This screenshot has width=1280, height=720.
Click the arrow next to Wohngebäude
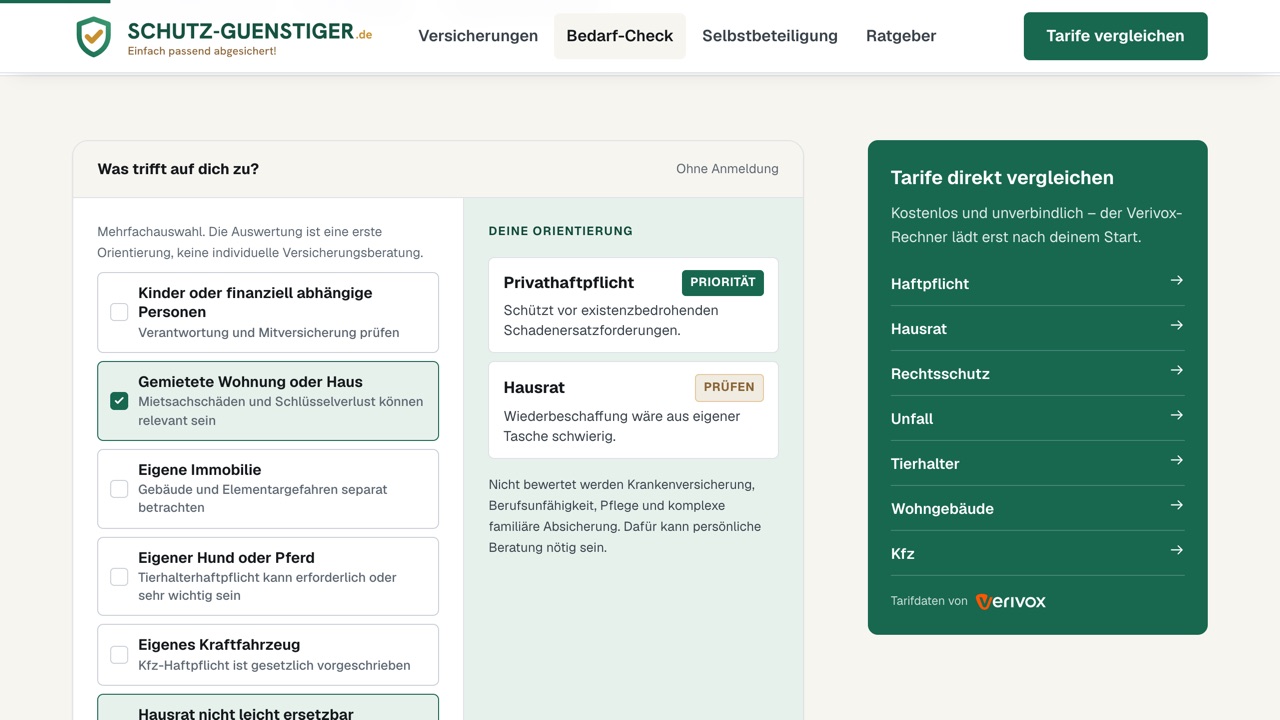coord(1177,506)
